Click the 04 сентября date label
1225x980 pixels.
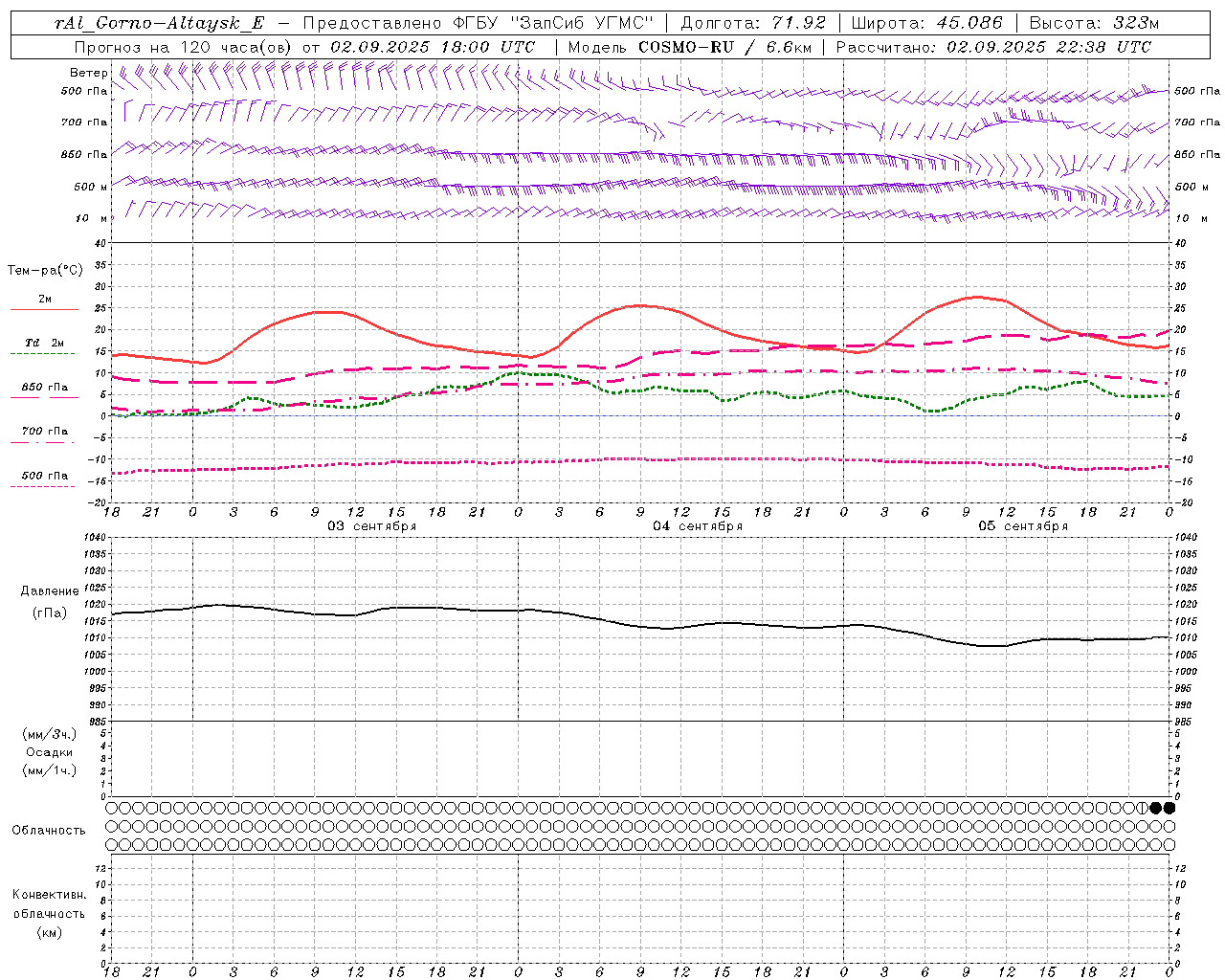[698, 526]
